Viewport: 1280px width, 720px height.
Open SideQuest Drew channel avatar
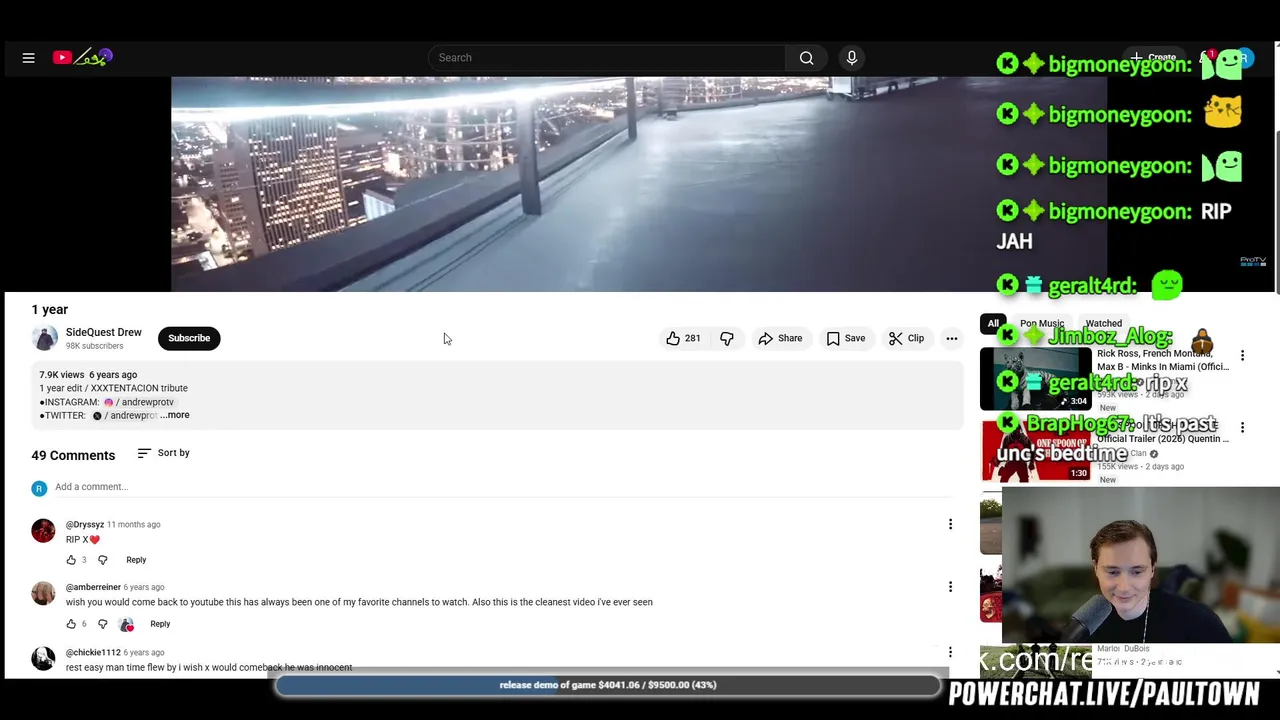45,338
